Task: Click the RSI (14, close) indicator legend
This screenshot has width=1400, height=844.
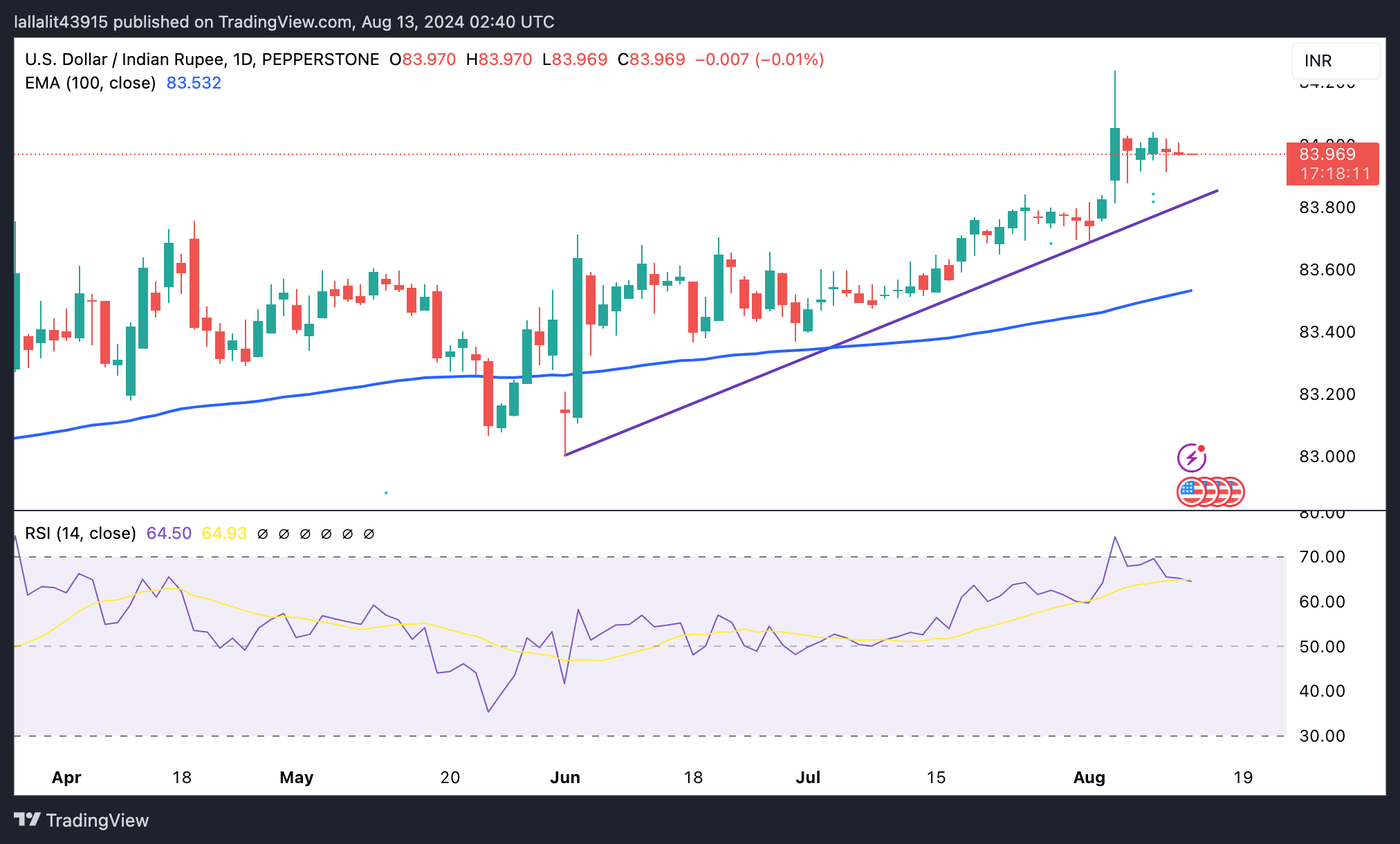Action: click(80, 533)
